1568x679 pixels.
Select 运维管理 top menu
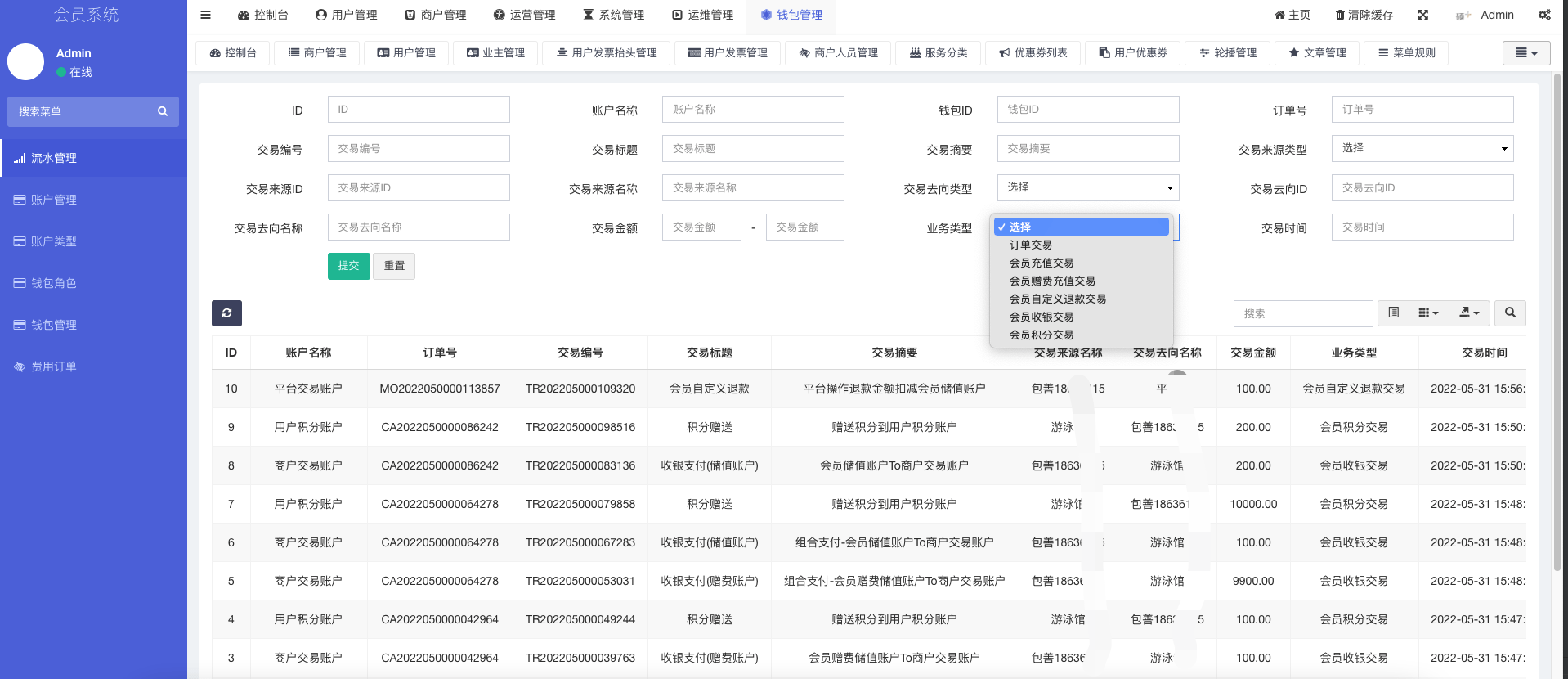702,15
